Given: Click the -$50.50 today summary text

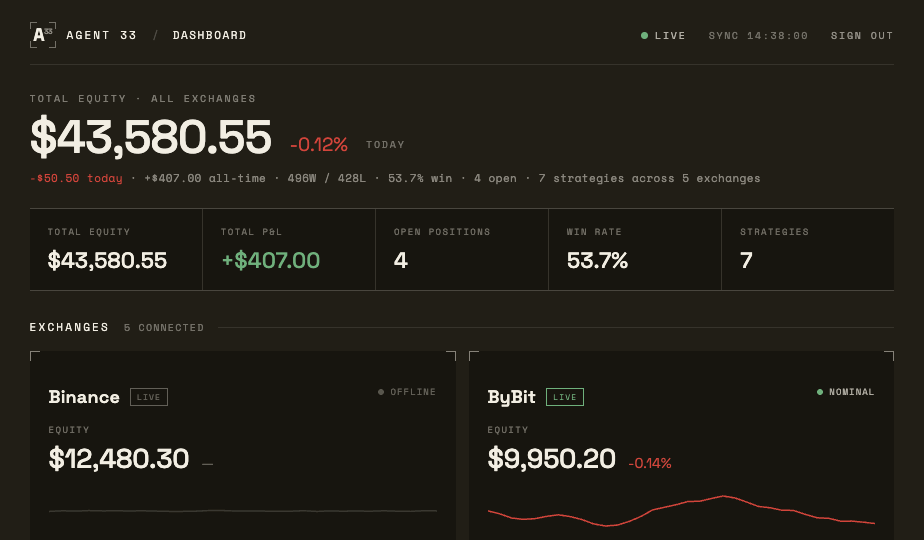Looking at the screenshot, I should click(x=76, y=178).
